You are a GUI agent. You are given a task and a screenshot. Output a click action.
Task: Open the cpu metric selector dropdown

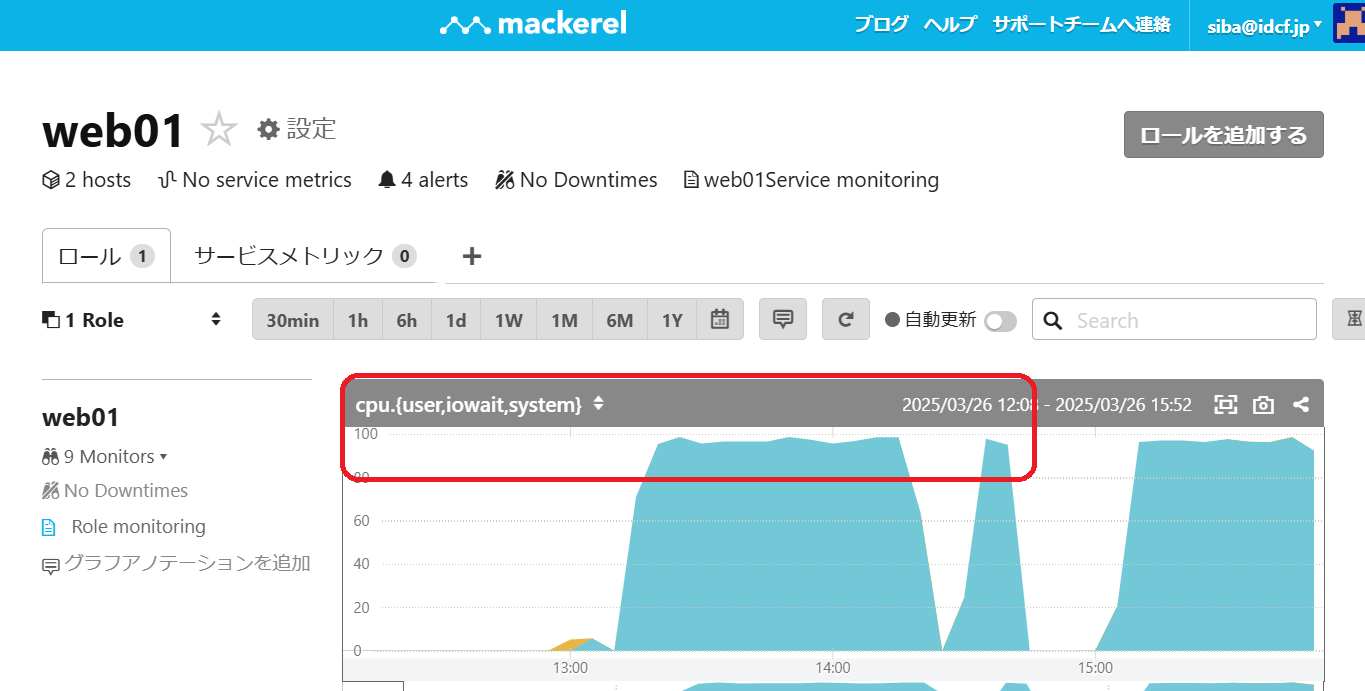tap(598, 404)
